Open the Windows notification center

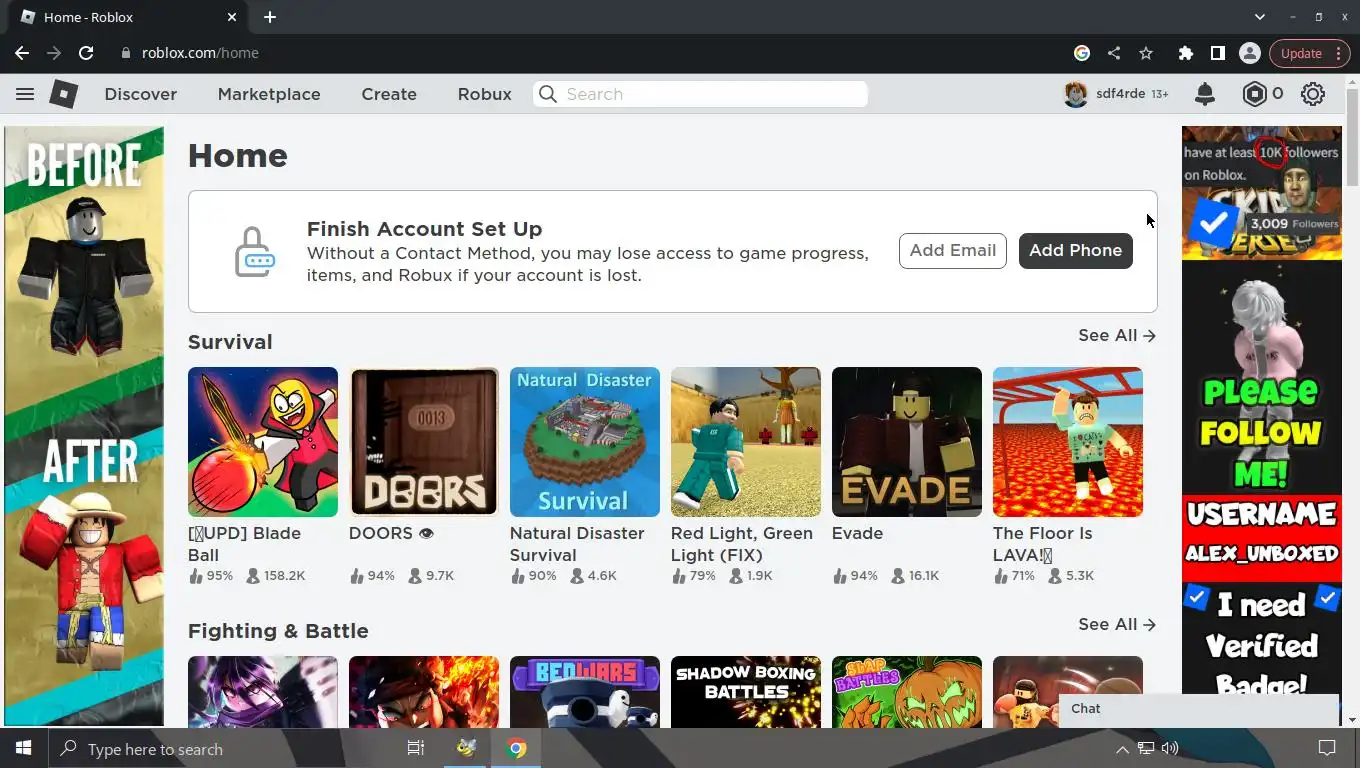coord(1327,749)
